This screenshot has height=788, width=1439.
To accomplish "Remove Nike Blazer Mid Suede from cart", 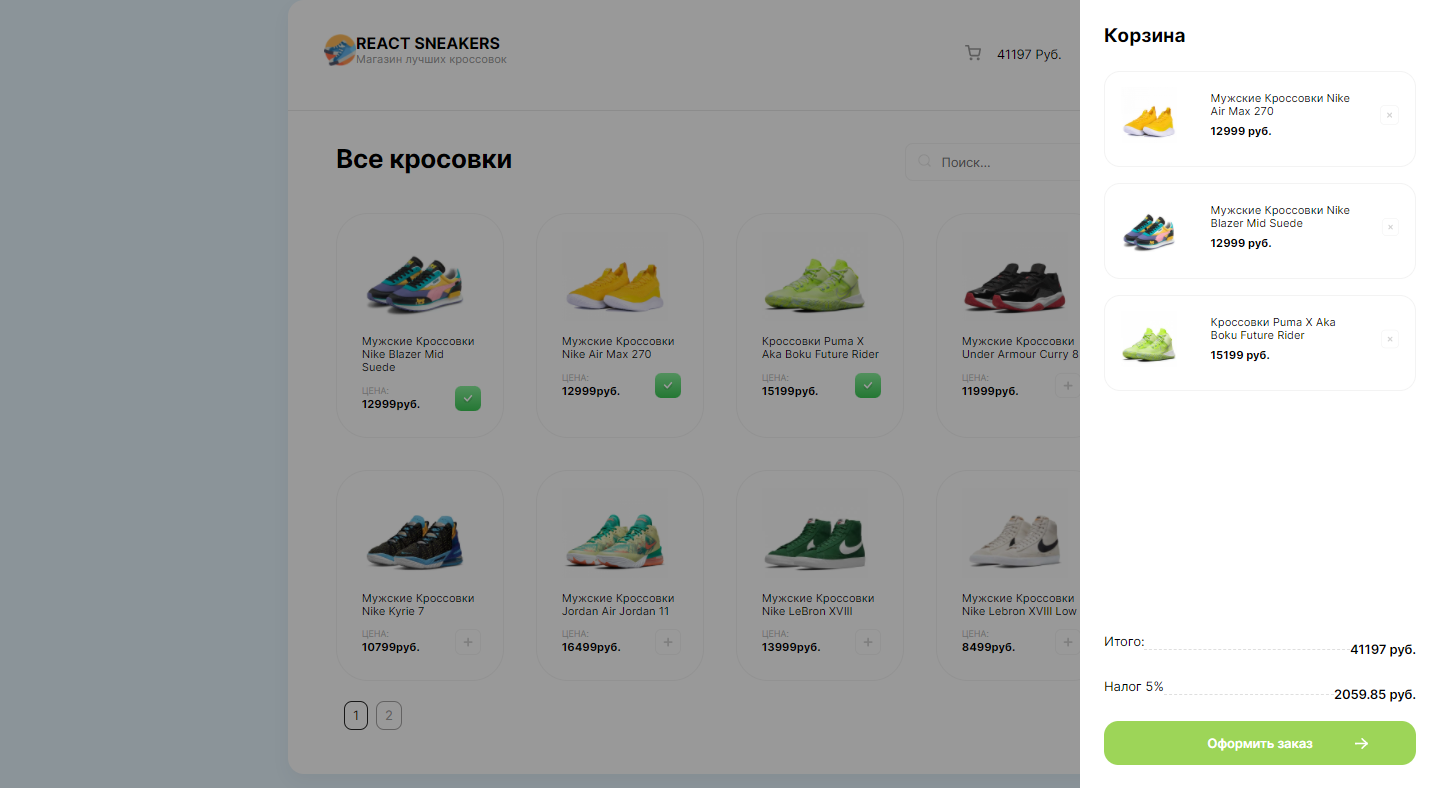I will click(x=1389, y=227).
